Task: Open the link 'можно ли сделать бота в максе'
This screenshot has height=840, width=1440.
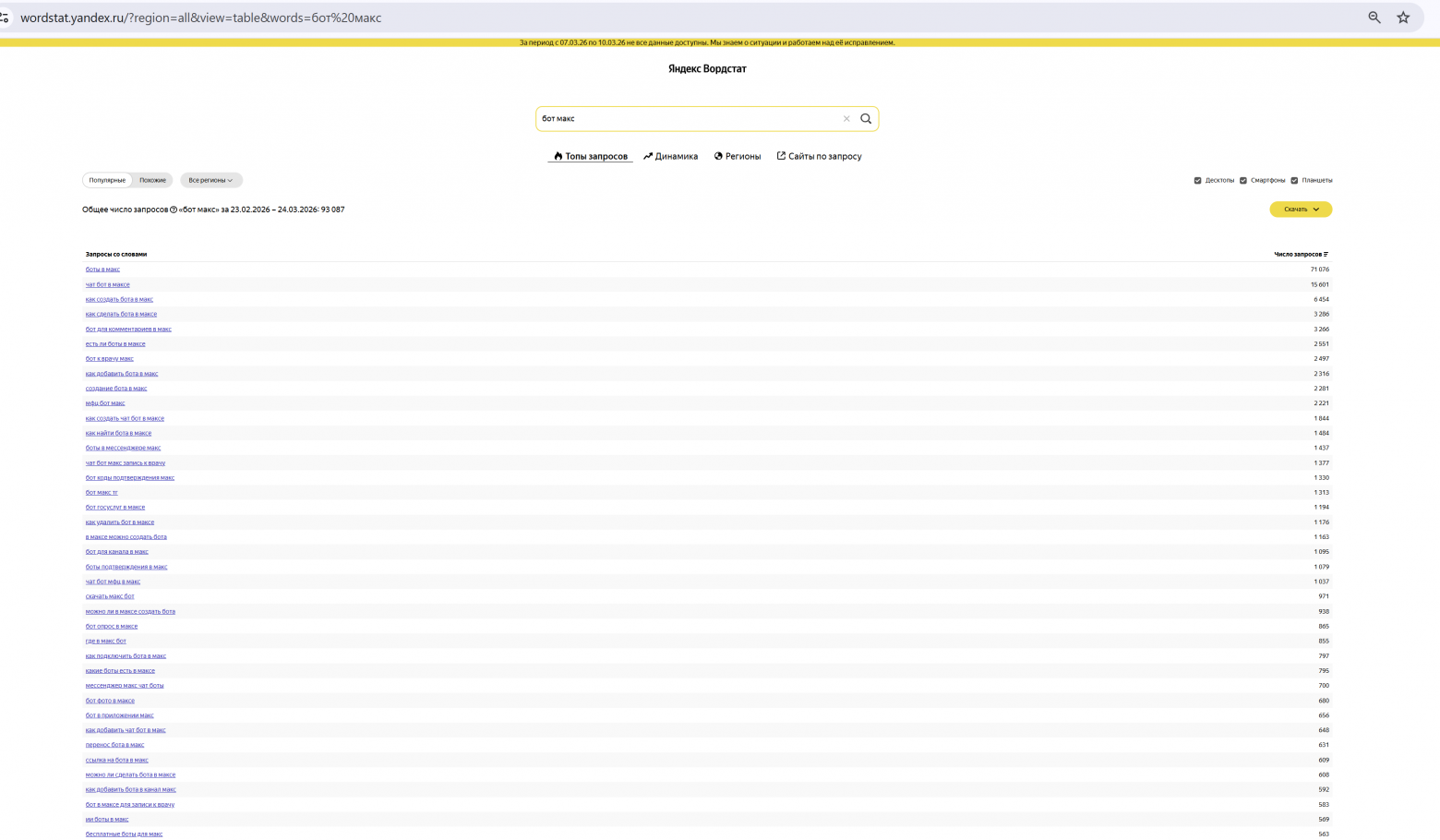Action: tap(130, 774)
